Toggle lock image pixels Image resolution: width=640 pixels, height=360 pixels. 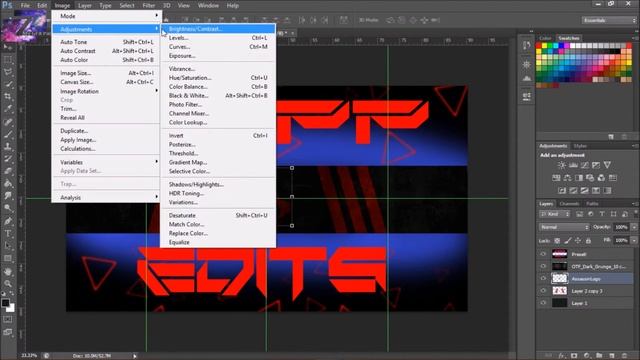[568, 241]
